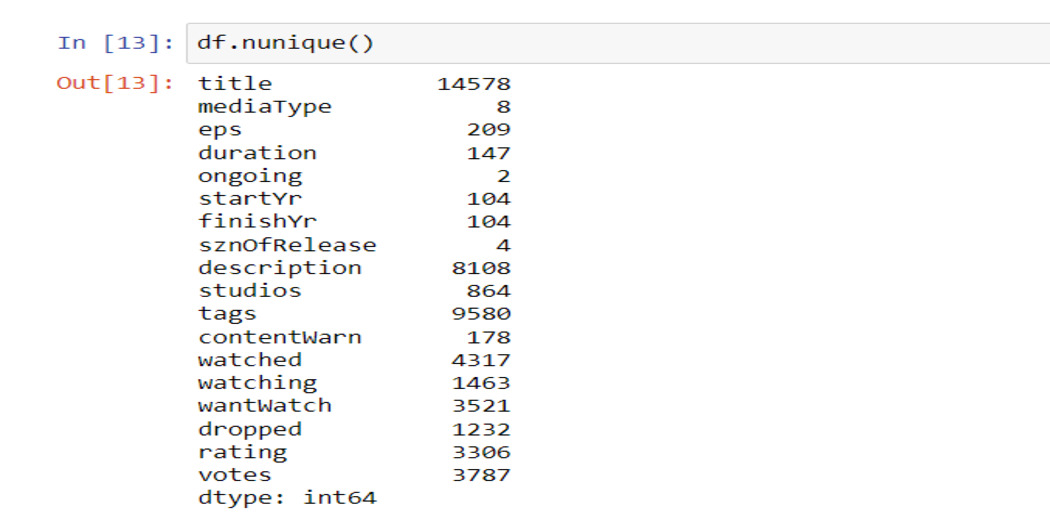This screenshot has height=520, width=1050.
Task: Click the value 8108 in the output
Action: coord(481,268)
